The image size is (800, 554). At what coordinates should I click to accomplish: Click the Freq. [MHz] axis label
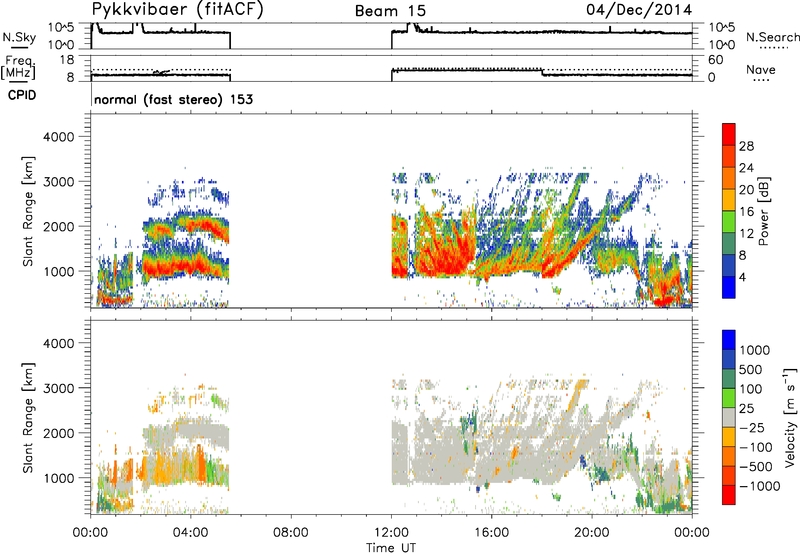click(19, 67)
